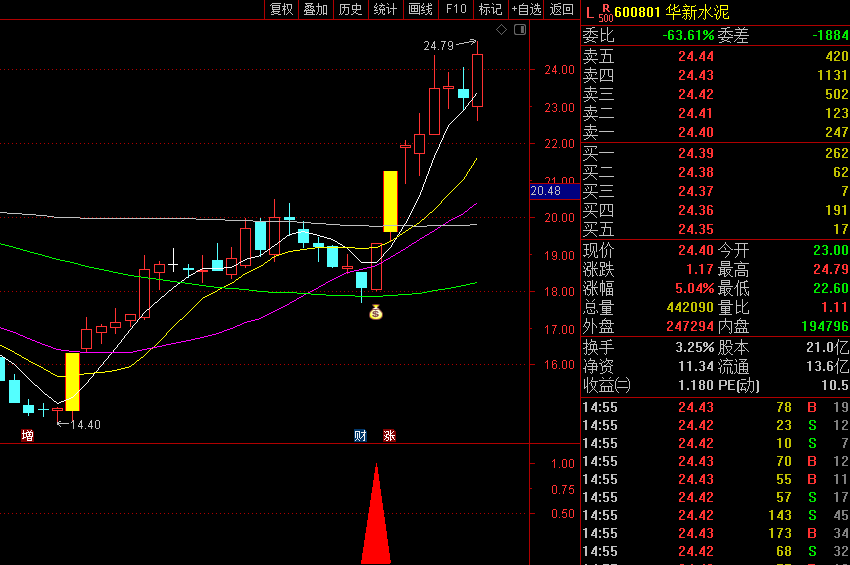
Task: Click the 现价 value 24.40
Action: (x=696, y=250)
